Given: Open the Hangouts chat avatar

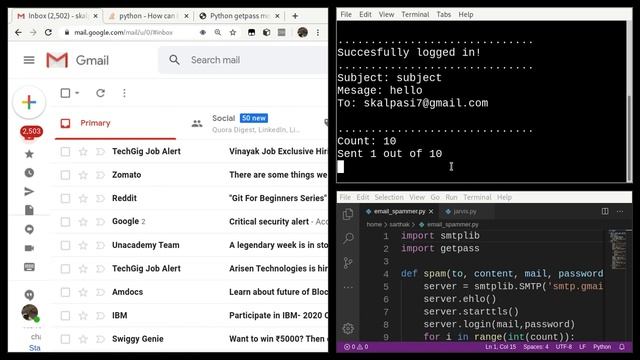Looking at the screenshot, I should pyautogui.click(x=29, y=313).
